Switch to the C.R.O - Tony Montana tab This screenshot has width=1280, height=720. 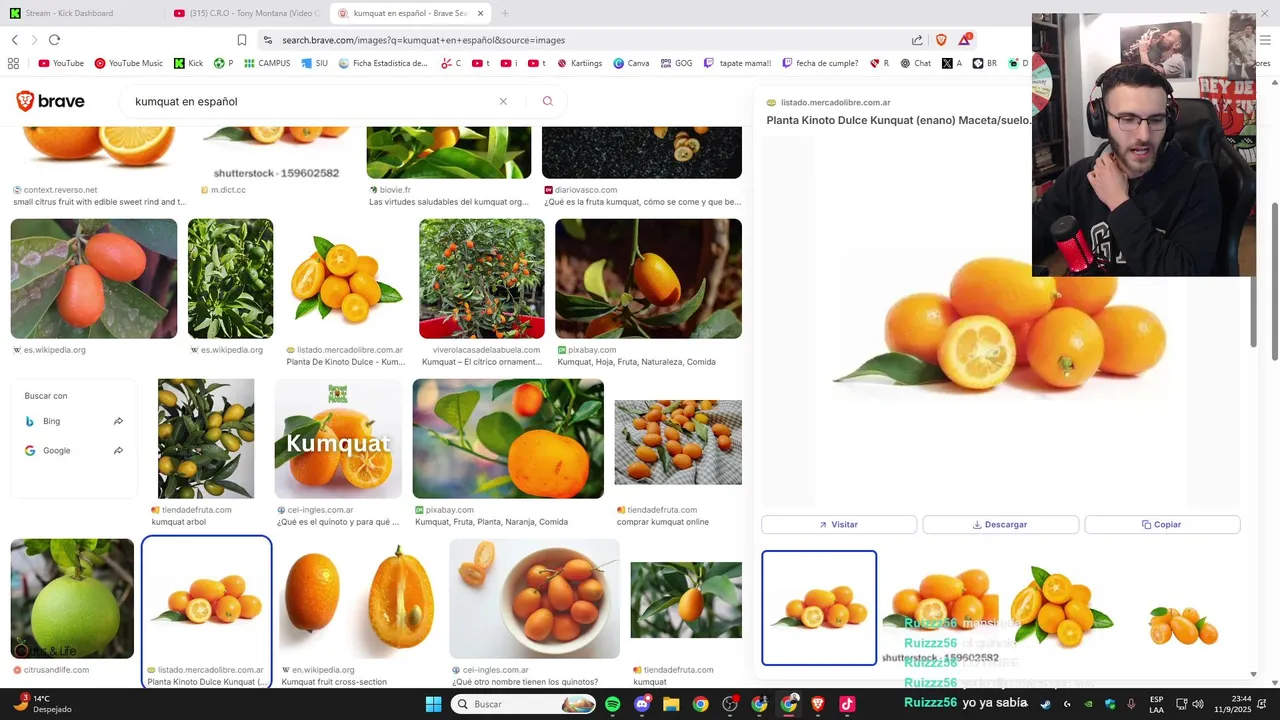point(246,13)
